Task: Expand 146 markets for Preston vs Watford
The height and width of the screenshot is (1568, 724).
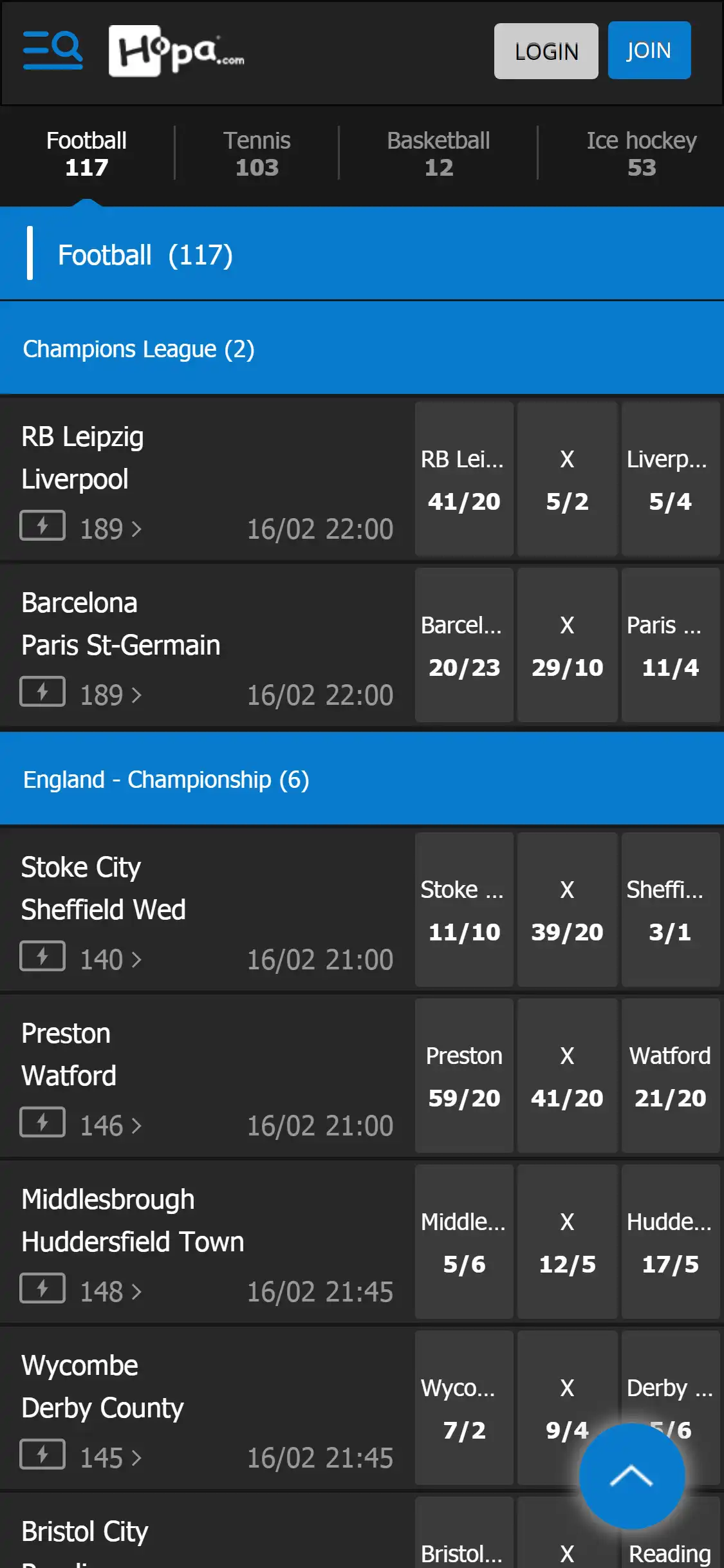Action: coord(110,1126)
